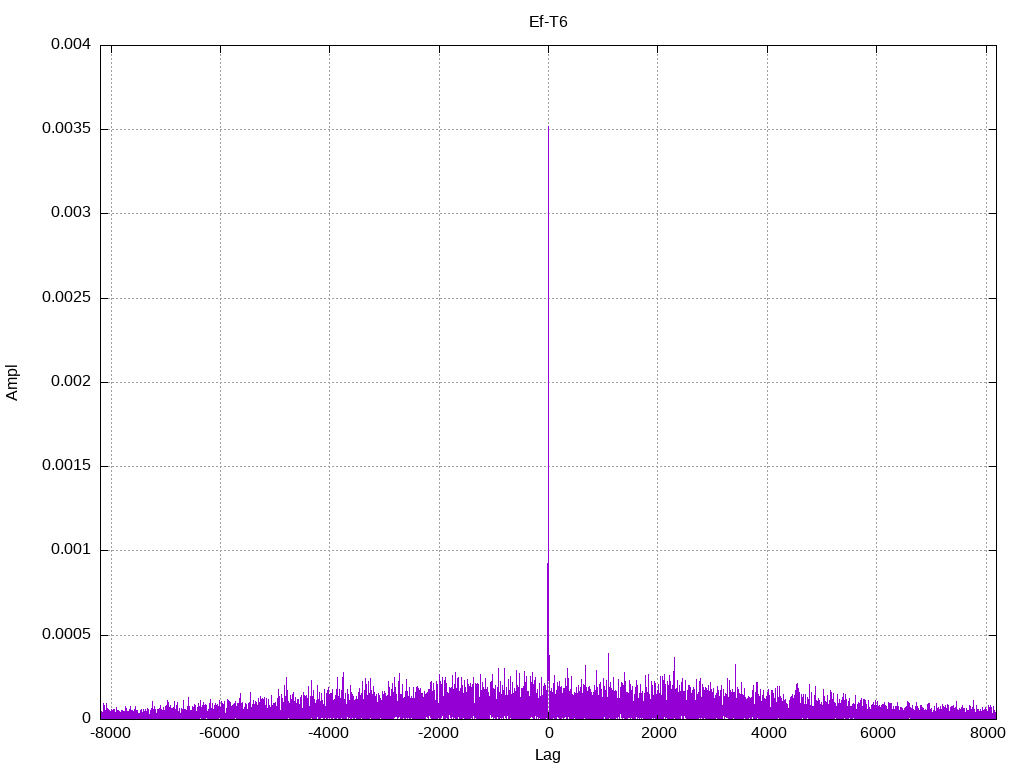Click the 0.001 y-axis tick label
Screen dimensions: 1024x768
70,550
